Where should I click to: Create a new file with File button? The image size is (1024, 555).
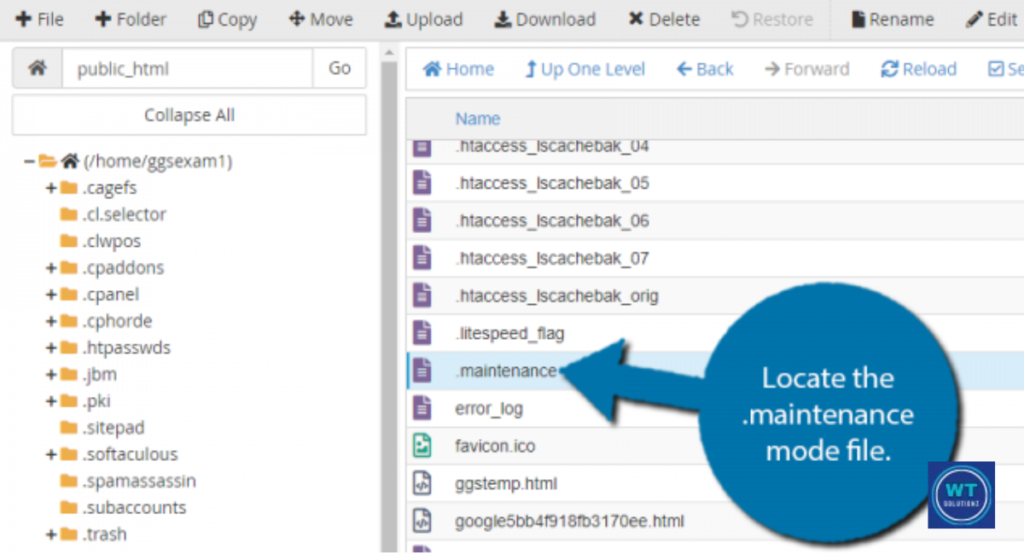pos(40,20)
